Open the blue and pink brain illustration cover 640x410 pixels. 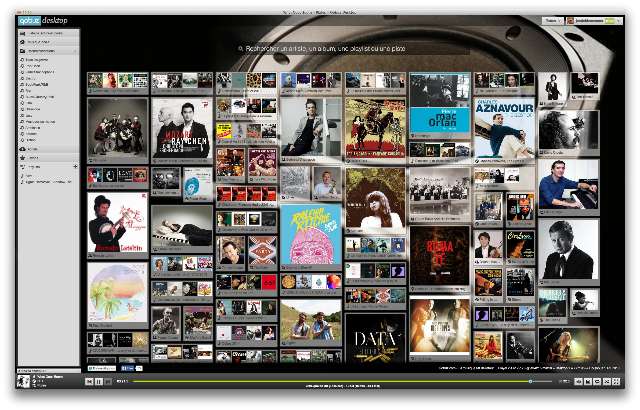(311, 235)
